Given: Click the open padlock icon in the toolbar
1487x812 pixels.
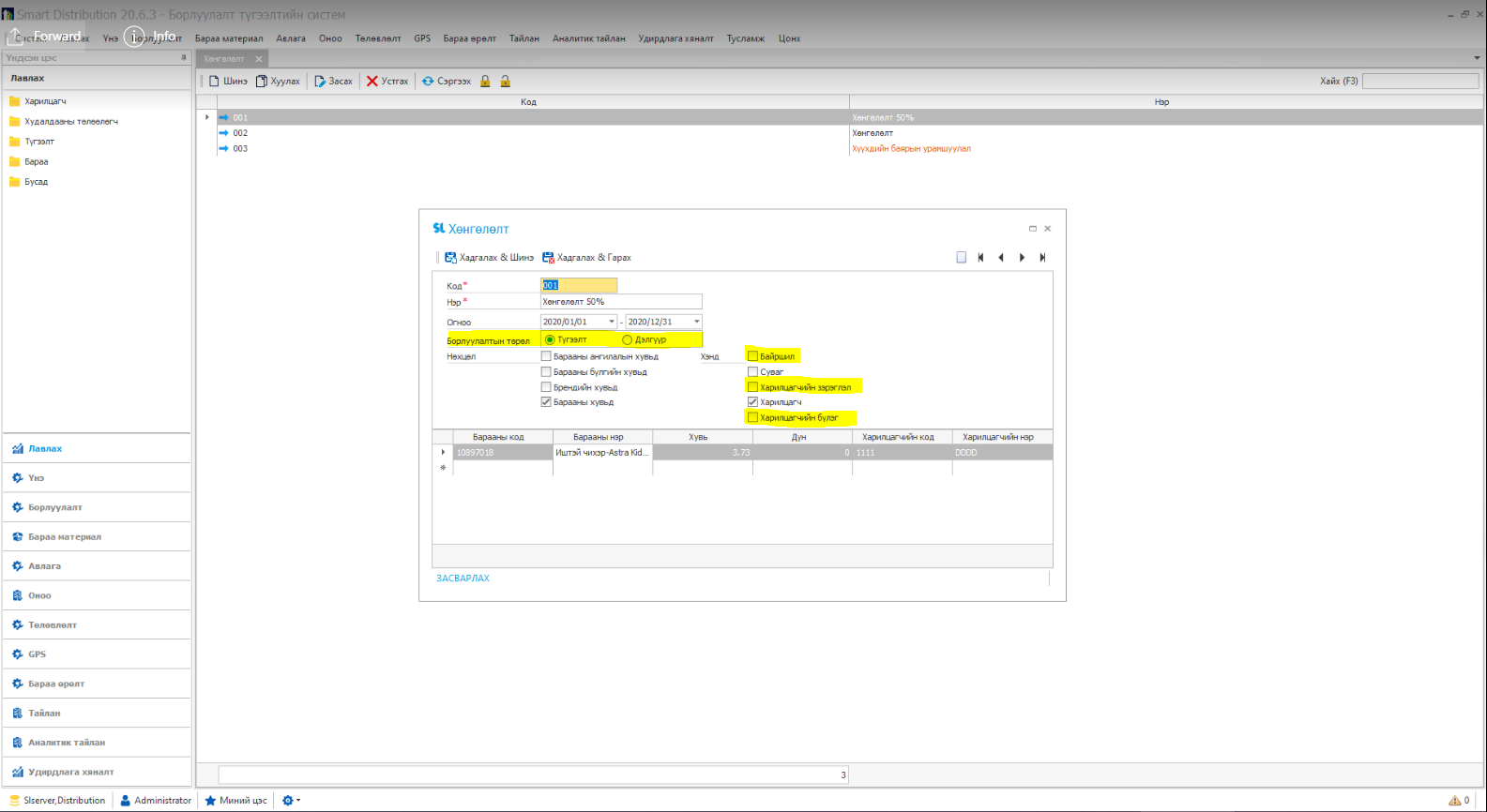Looking at the screenshot, I should pyautogui.click(x=505, y=82).
